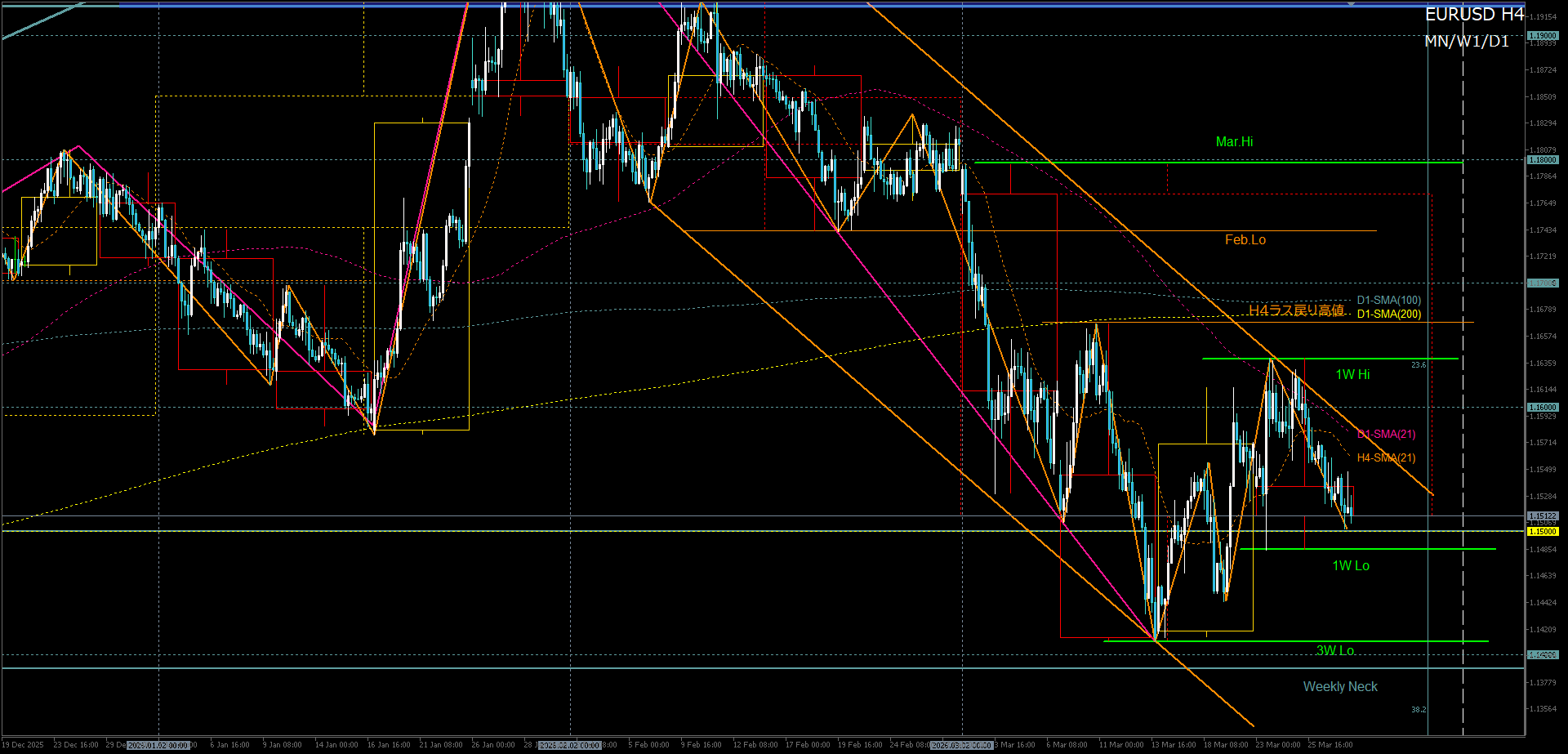Click the yellow 1.15000 price tag
1568x754 pixels.
(x=1543, y=532)
